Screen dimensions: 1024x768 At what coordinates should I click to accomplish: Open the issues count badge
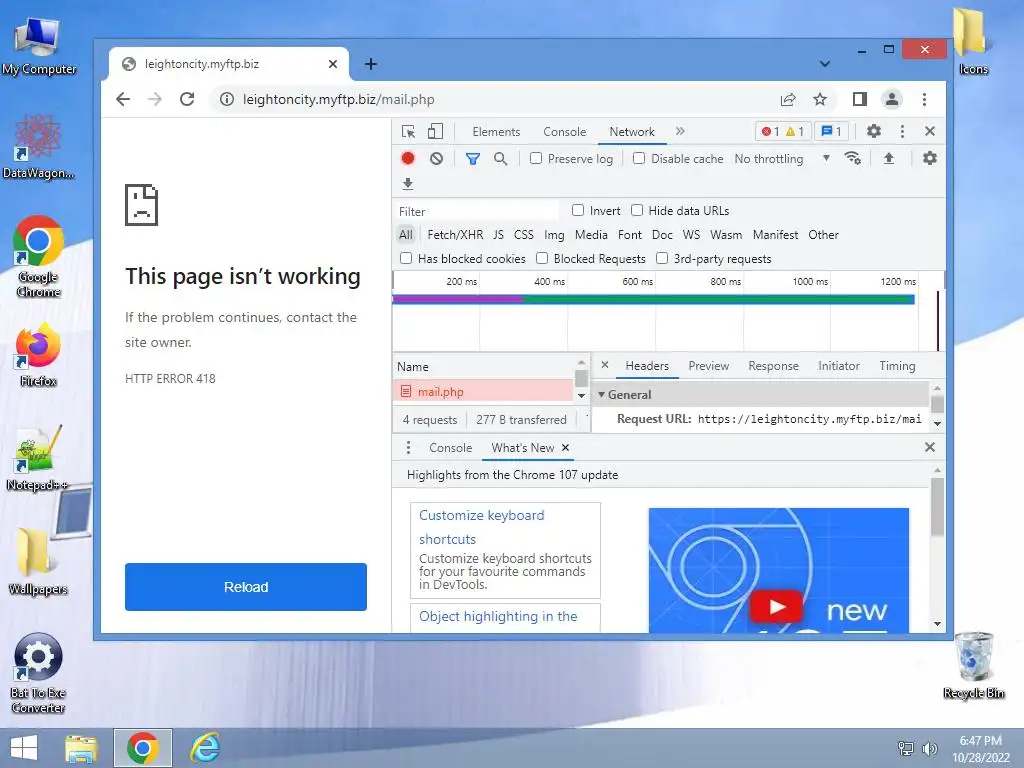[x=831, y=131]
